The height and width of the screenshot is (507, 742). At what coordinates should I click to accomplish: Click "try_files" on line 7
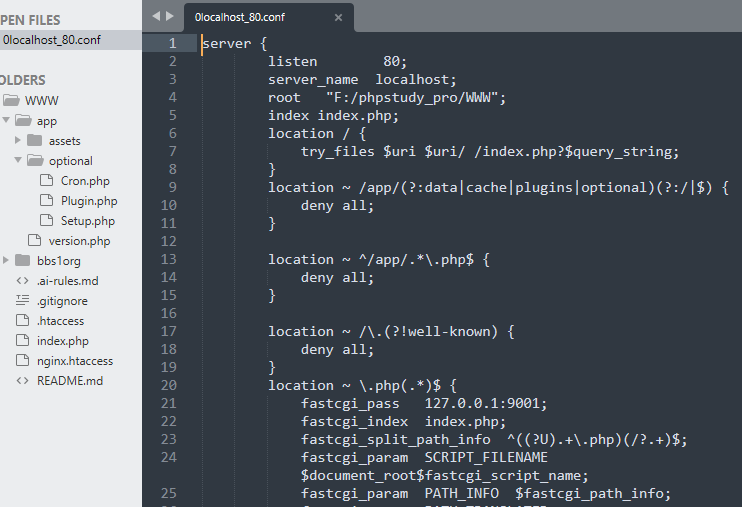(x=338, y=151)
